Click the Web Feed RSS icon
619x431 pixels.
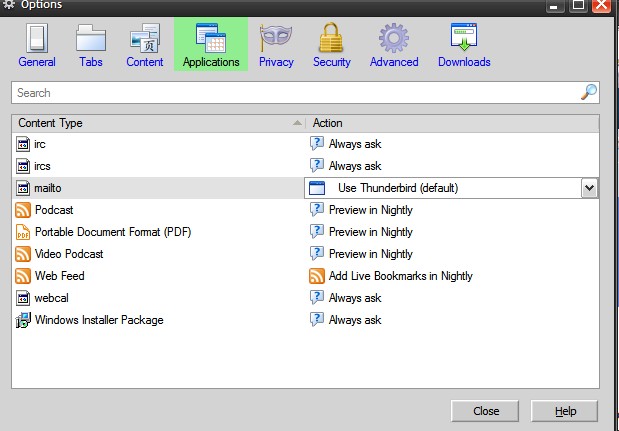24,276
